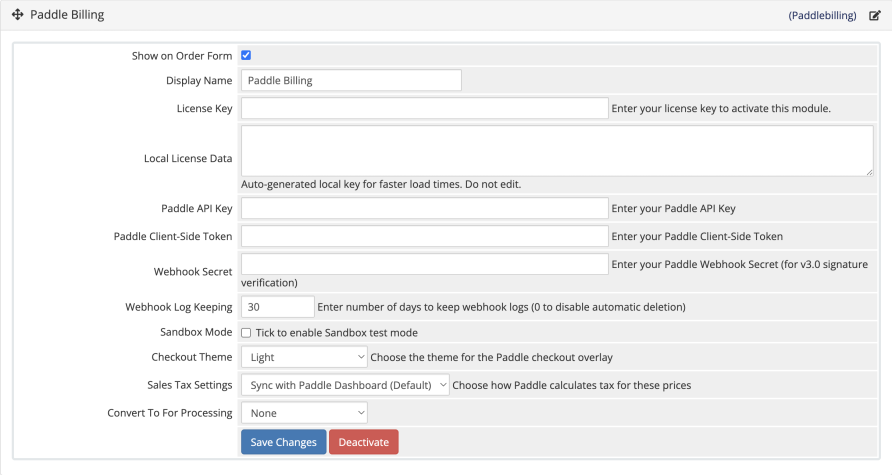Open the Checkout Theme dropdown
892x475 pixels.
tap(304, 357)
